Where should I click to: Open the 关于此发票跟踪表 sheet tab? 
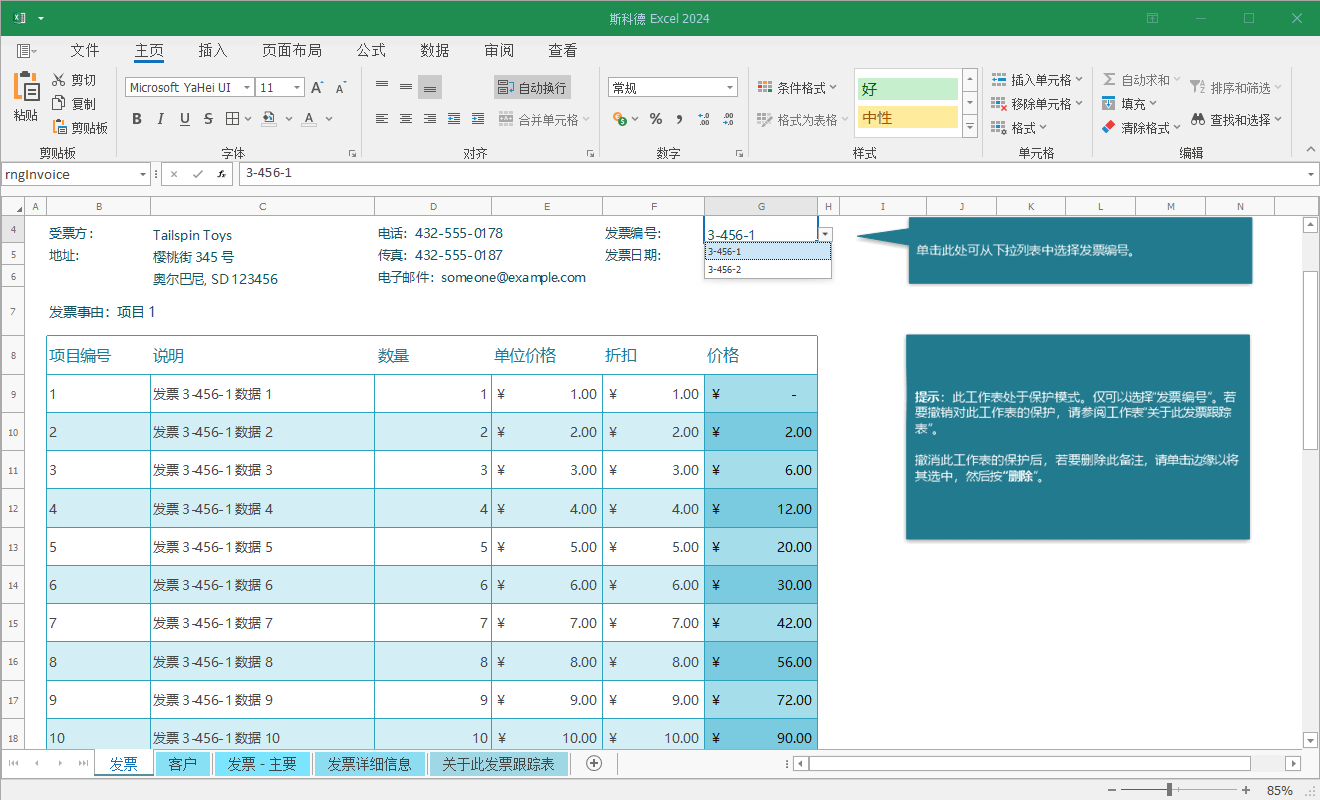click(498, 764)
